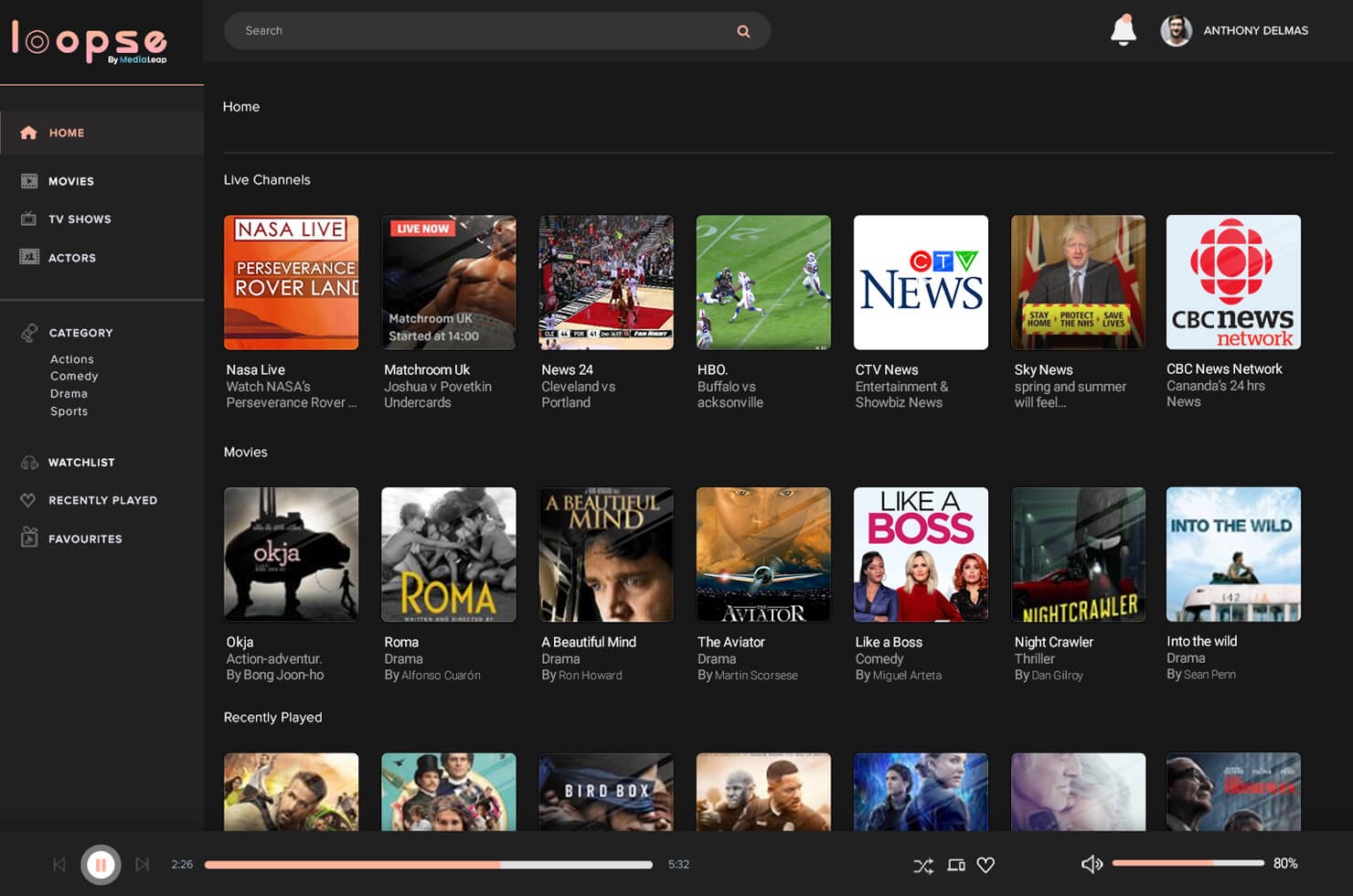
Task: Open The Aviator movie poster
Action: tap(763, 554)
